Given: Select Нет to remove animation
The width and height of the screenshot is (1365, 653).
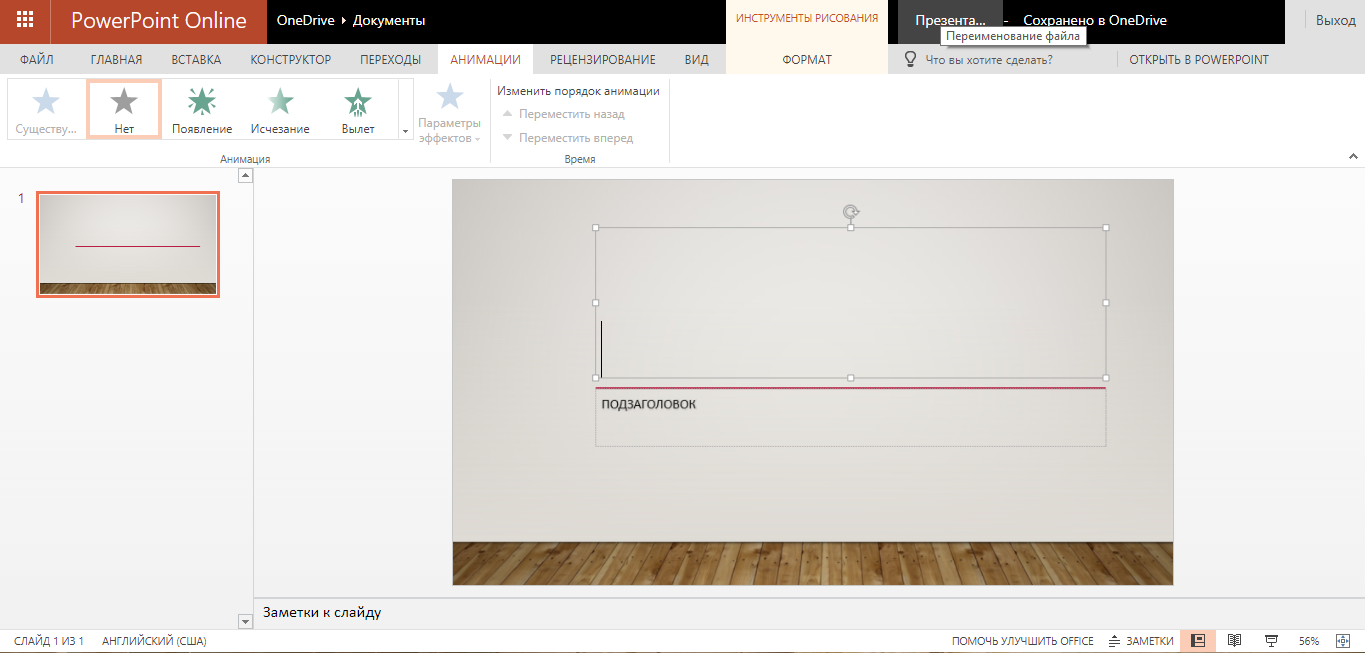Looking at the screenshot, I should coord(123,110).
